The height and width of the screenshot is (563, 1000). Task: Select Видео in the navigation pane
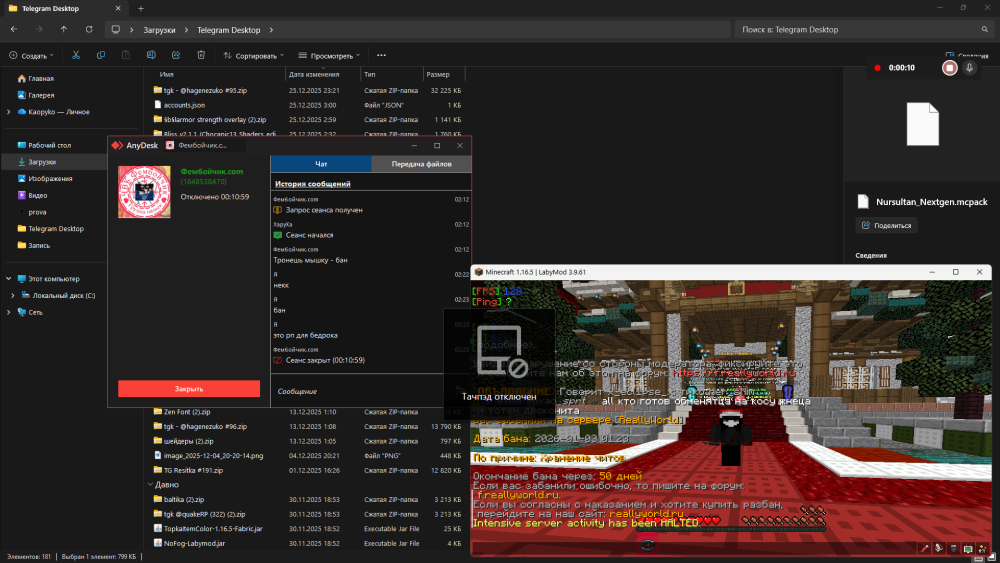pos(33,195)
